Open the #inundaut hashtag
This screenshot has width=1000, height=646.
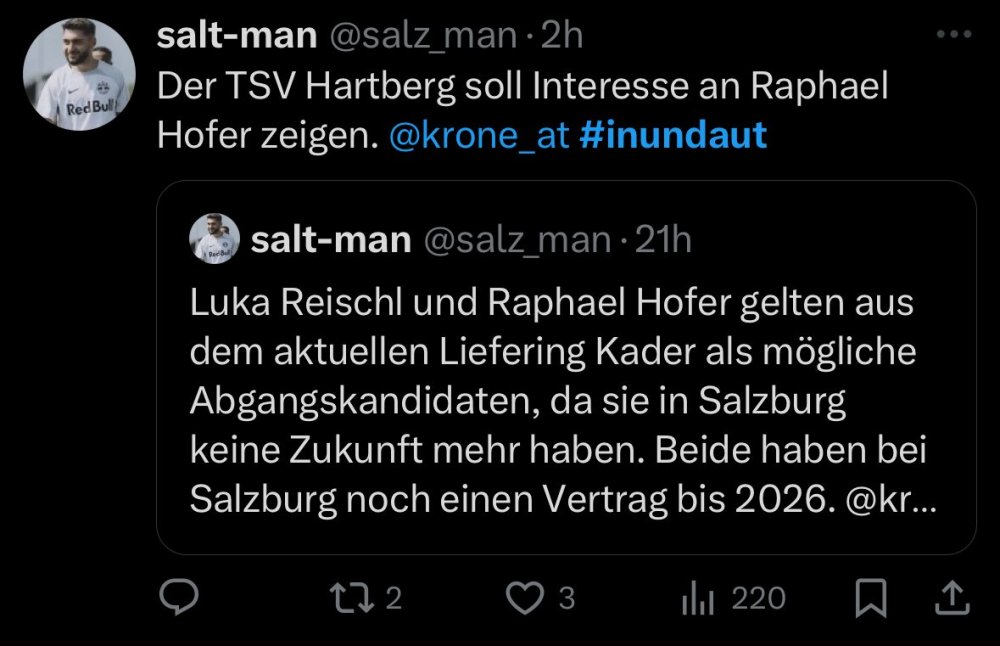[x=673, y=134]
